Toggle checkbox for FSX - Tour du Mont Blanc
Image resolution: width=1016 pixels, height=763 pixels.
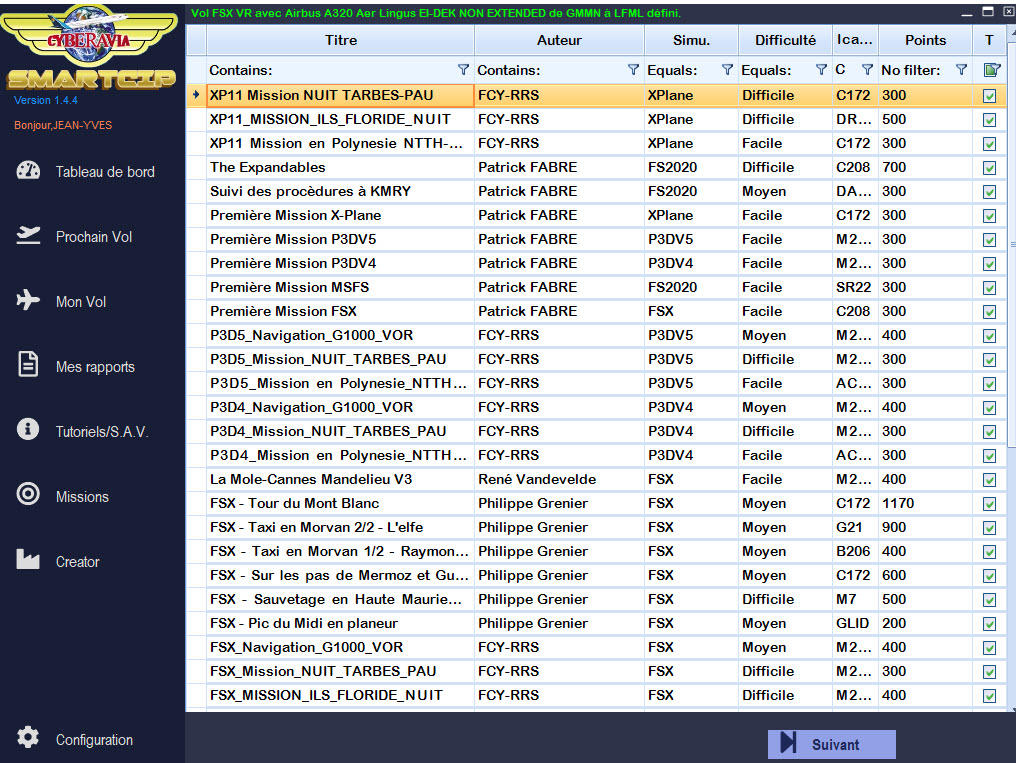[989, 504]
